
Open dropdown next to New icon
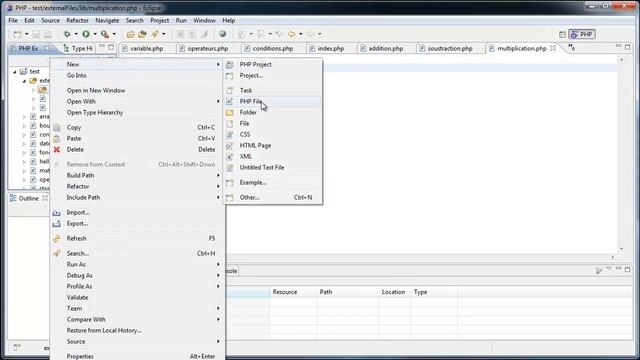(x=27, y=34)
